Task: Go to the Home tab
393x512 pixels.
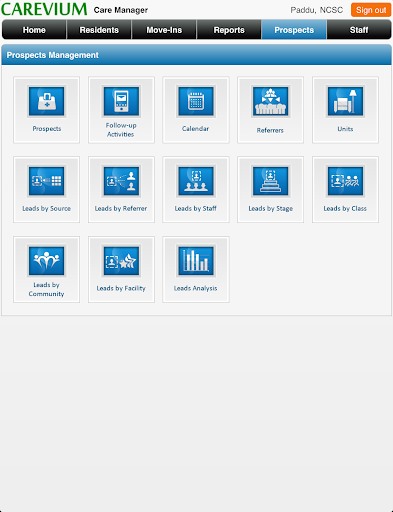Action: coord(34,30)
